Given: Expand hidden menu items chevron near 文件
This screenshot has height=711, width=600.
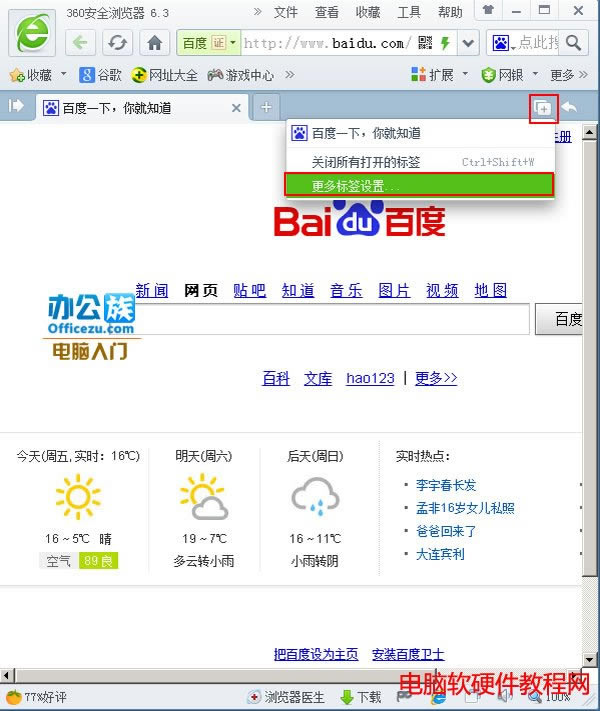Looking at the screenshot, I should (258, 12).
